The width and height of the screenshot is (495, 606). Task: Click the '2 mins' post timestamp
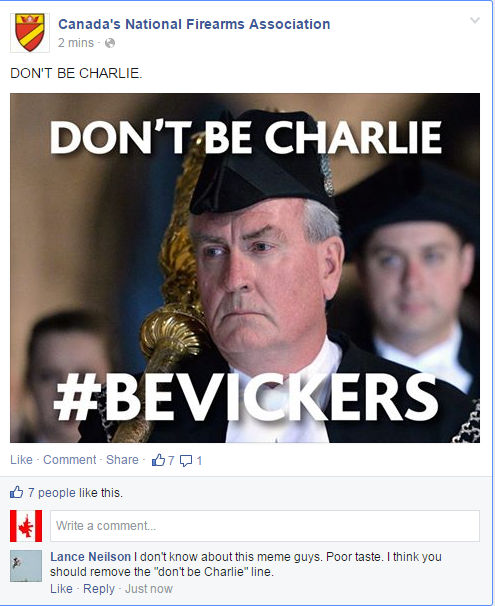[76, 43]
